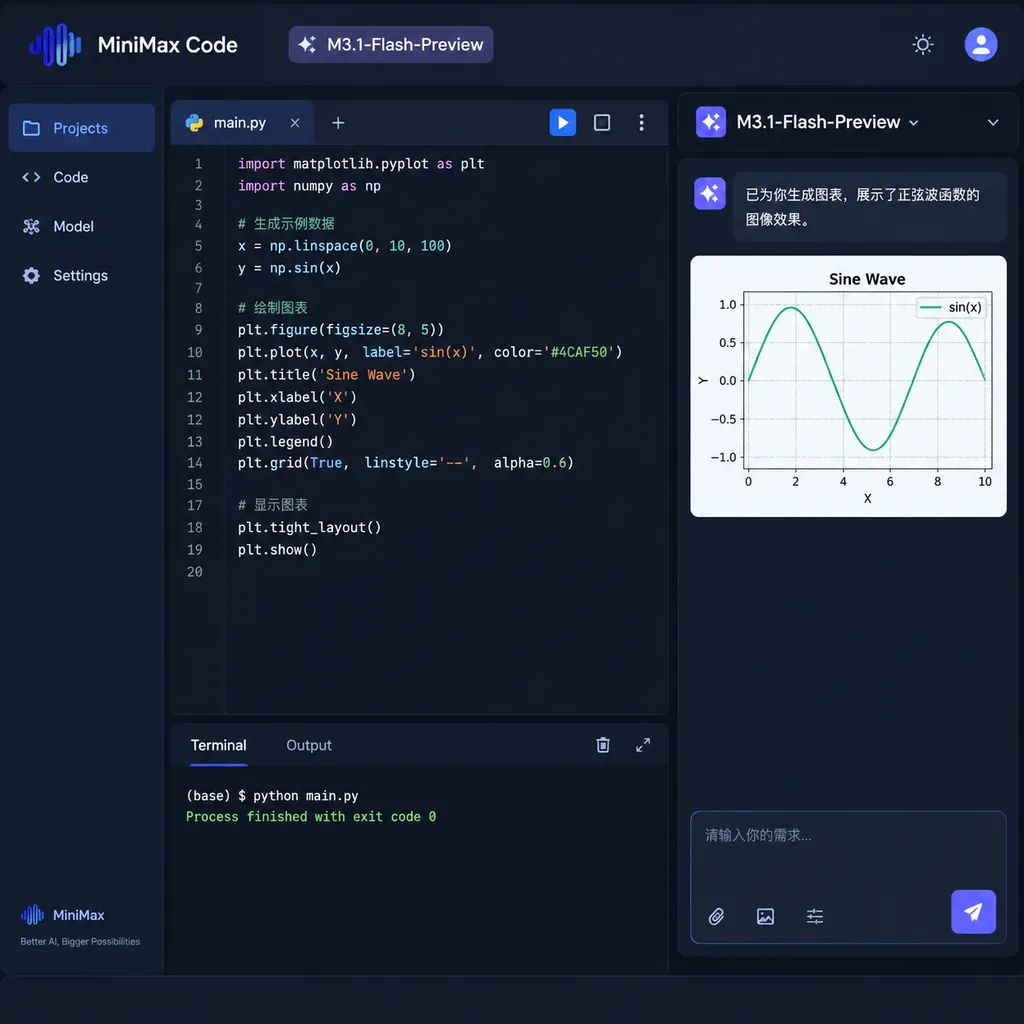Click the sin(x) legend in the chart

tap(950, 307)
